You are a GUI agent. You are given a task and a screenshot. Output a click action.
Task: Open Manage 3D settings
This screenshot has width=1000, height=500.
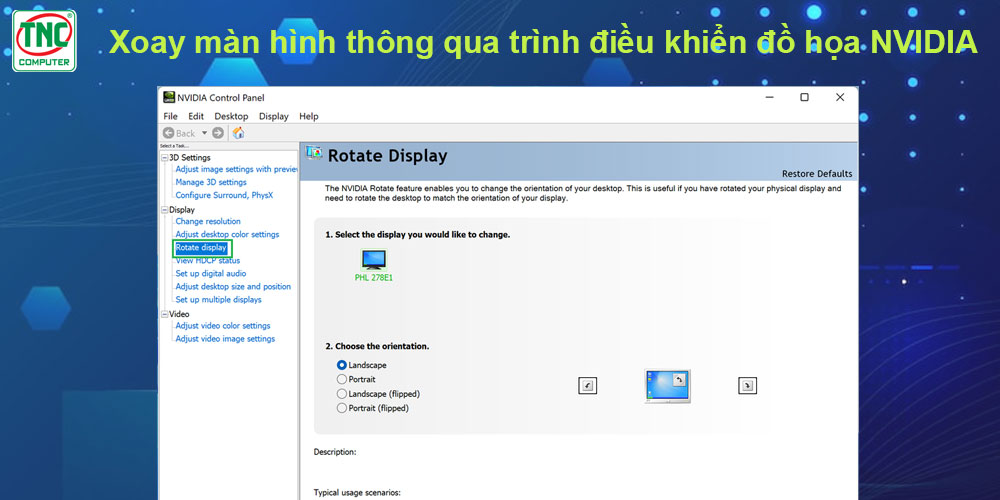pyautogui.click(x=211, y=182)
